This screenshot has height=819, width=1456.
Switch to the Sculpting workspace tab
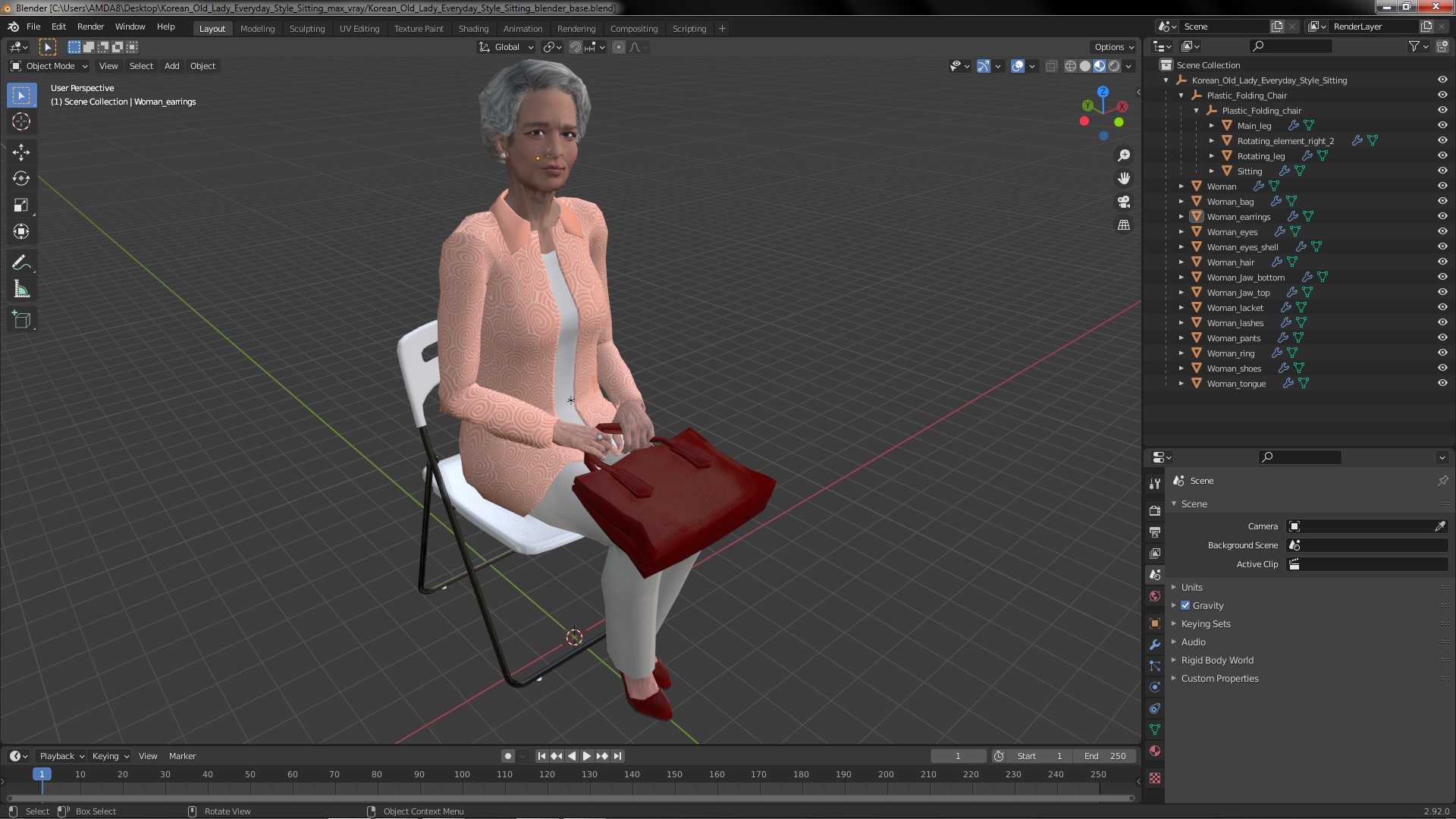[307, 29]
